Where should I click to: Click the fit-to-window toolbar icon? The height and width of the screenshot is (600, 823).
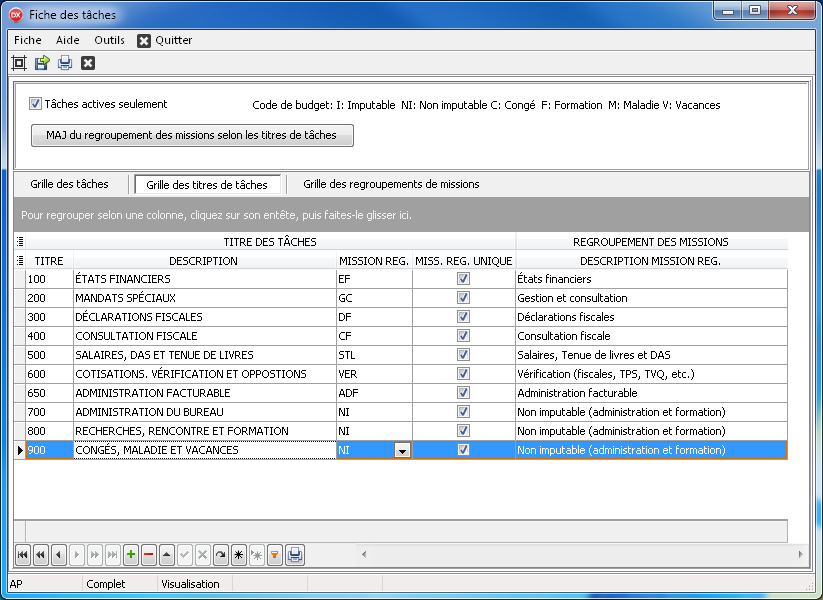[19, 63]
